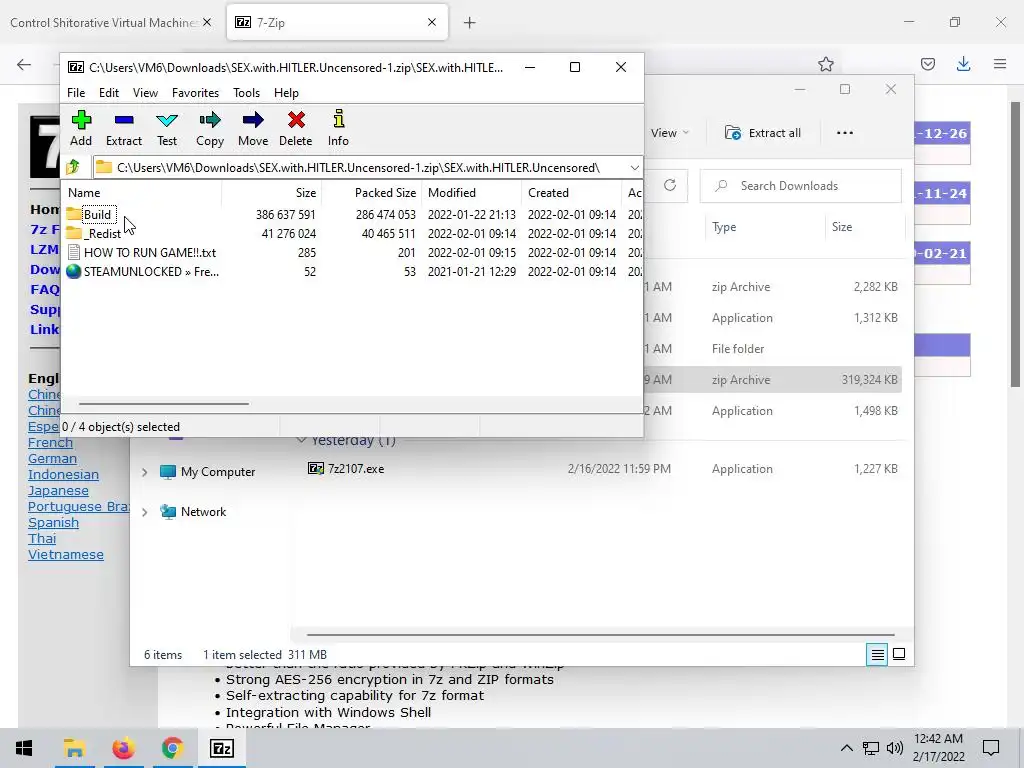
Task: Click the Move toolbar icon
Action: [253, 129]
